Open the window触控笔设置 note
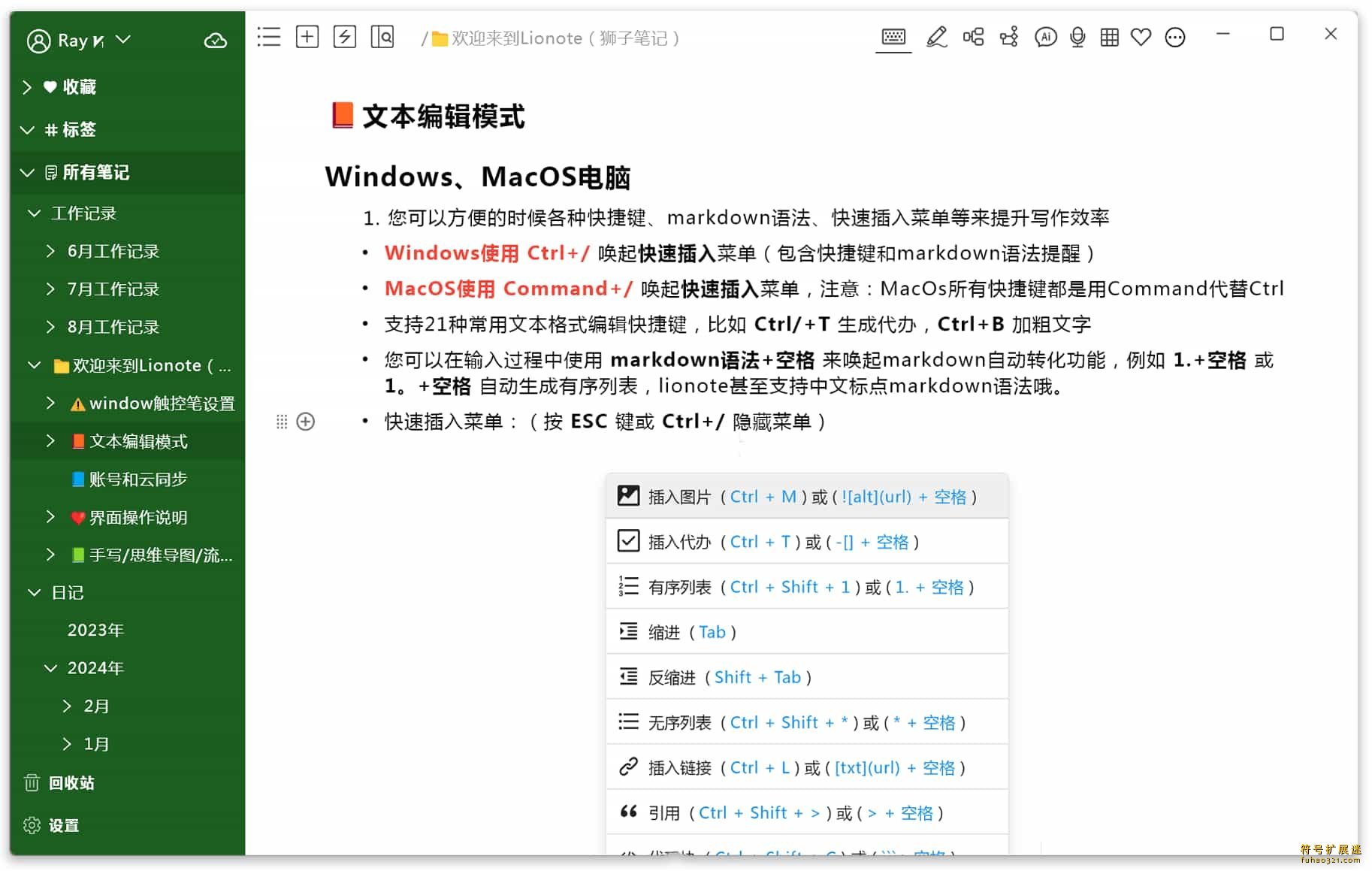Viewport: 1372px width, 871px height. pyautogui.click(x=153, y=404)
